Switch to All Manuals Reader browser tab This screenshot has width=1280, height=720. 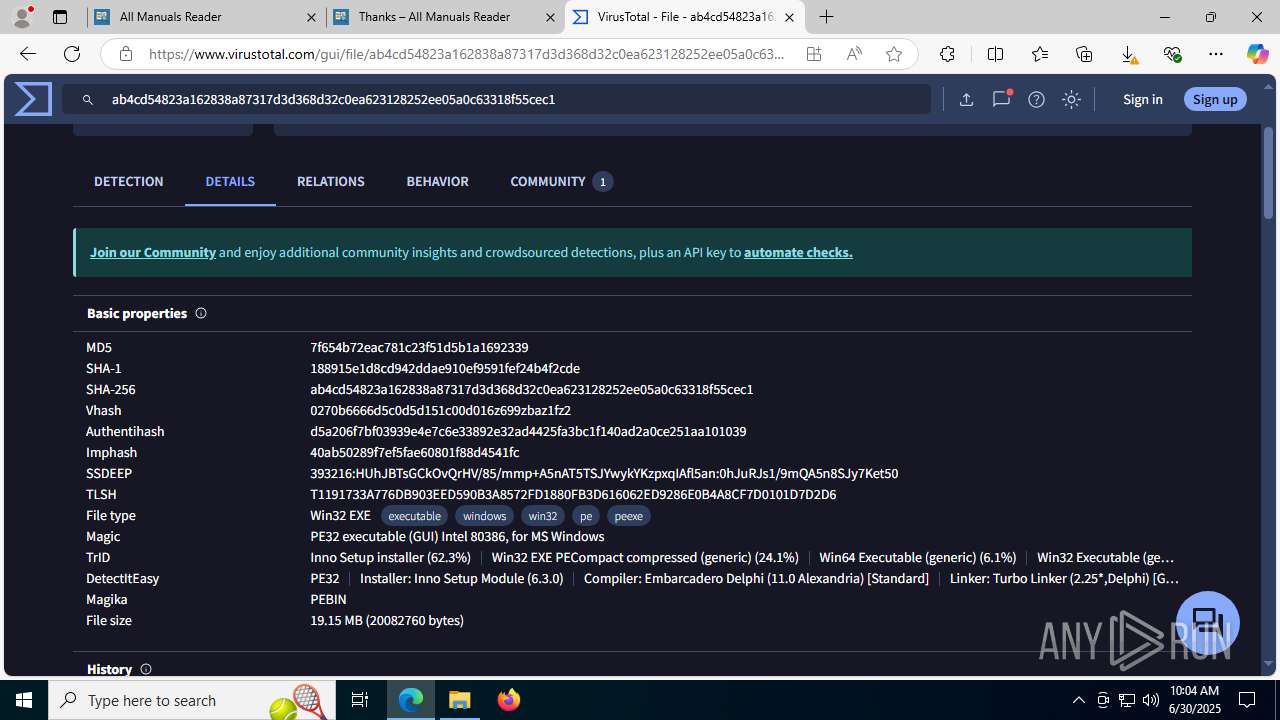click(205, 17)
